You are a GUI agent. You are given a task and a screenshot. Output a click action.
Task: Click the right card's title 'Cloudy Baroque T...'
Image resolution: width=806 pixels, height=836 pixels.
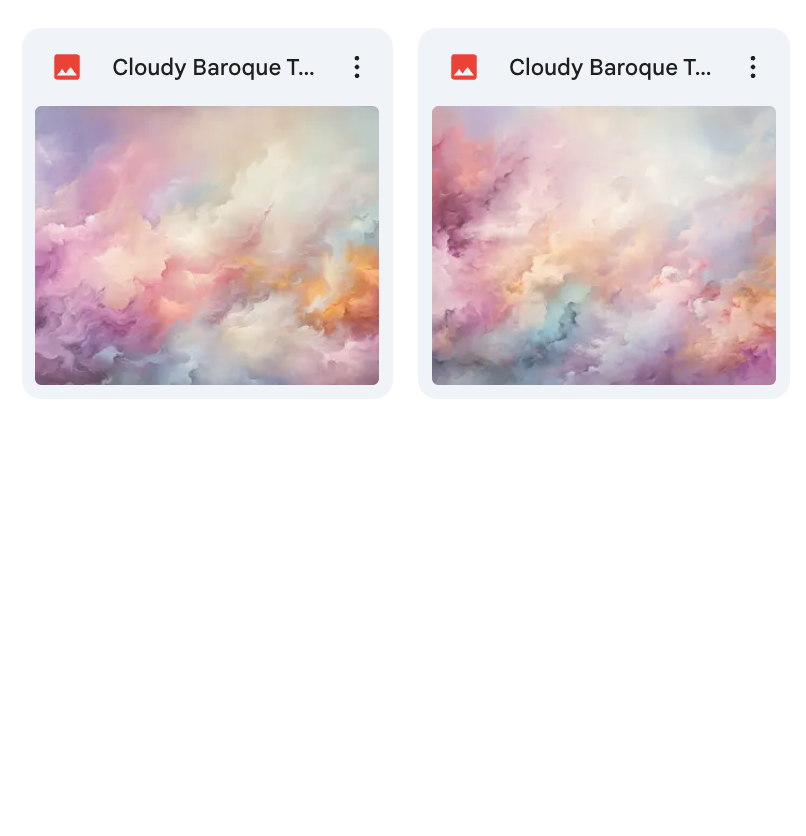coord(610,68)
